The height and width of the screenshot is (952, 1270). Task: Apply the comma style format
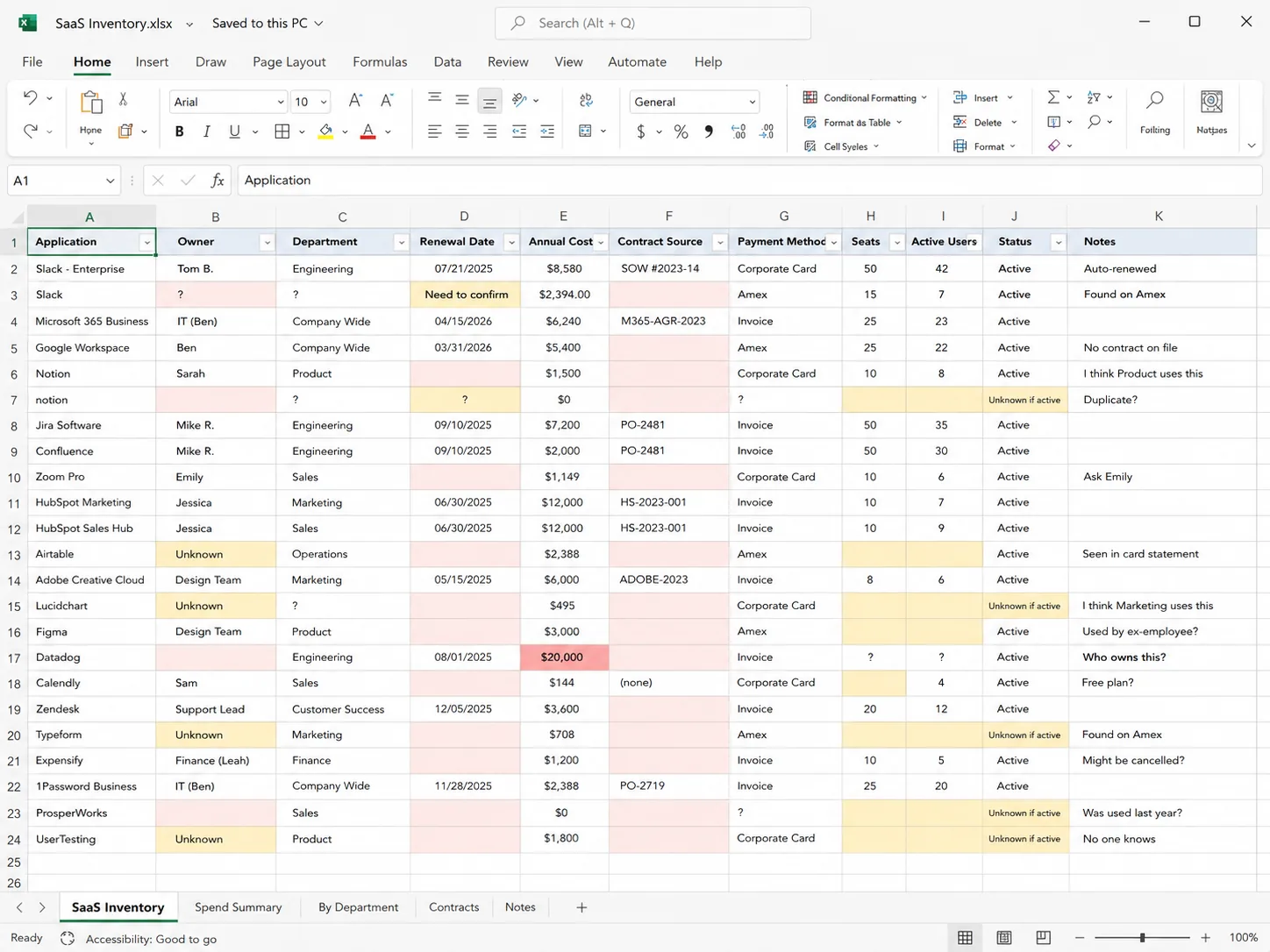pyautogui.click(x=709, y=131)
